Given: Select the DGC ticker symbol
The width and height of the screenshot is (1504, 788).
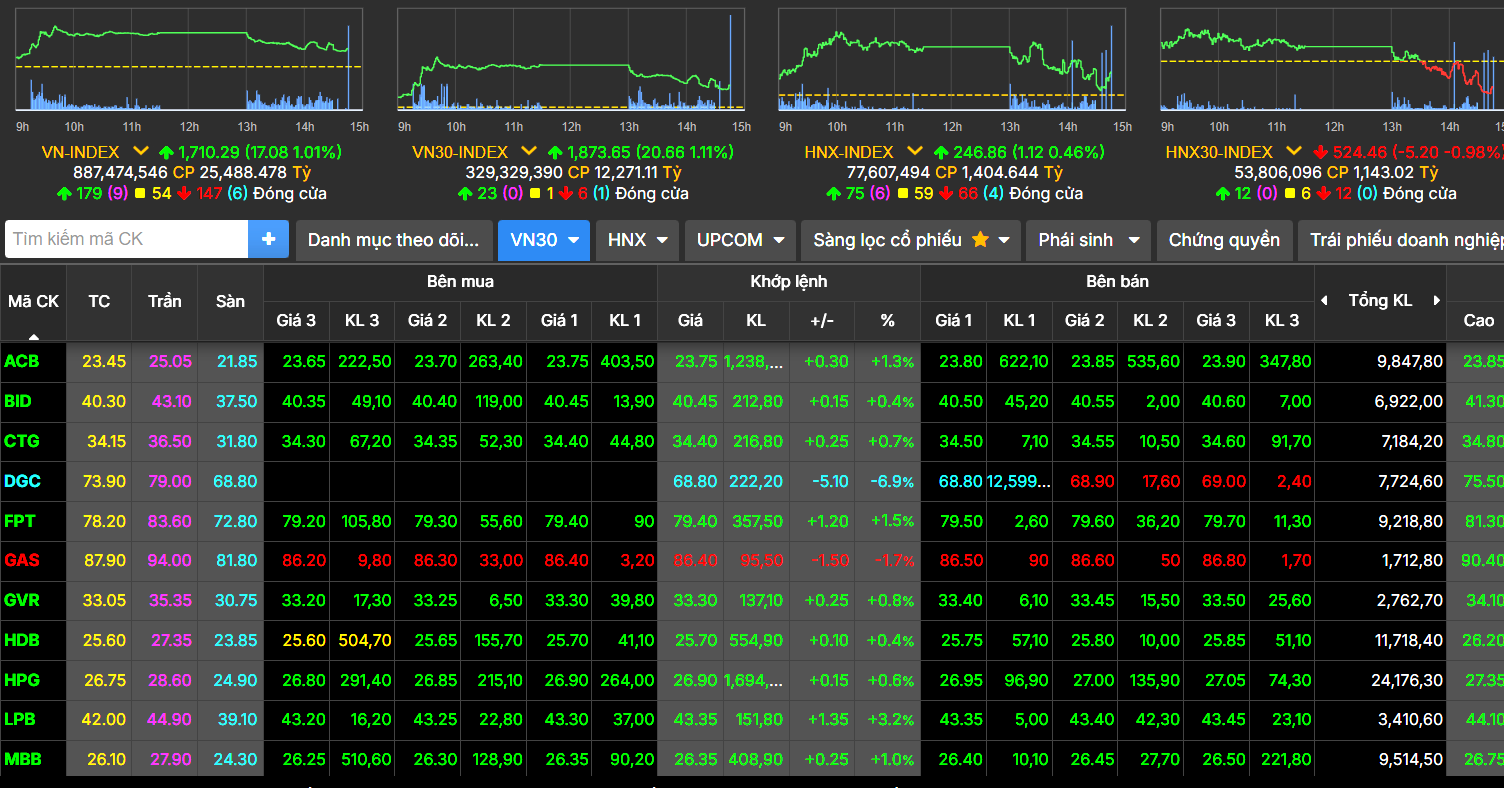Looking at the screenshot, I should [x=22, y=481].
